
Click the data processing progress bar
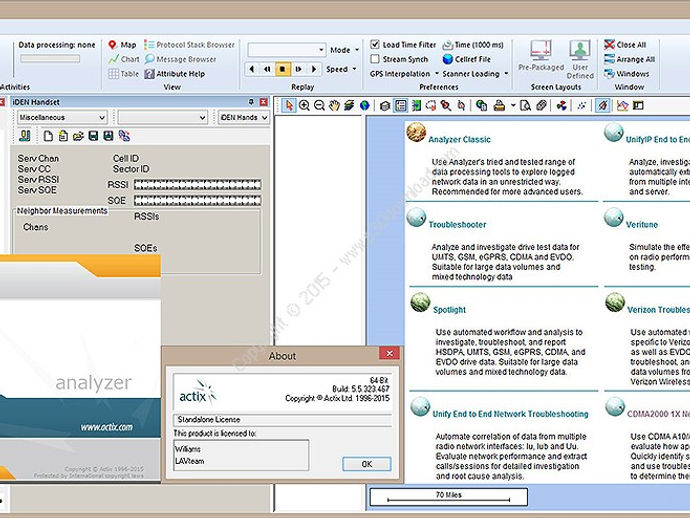(50, 59)
